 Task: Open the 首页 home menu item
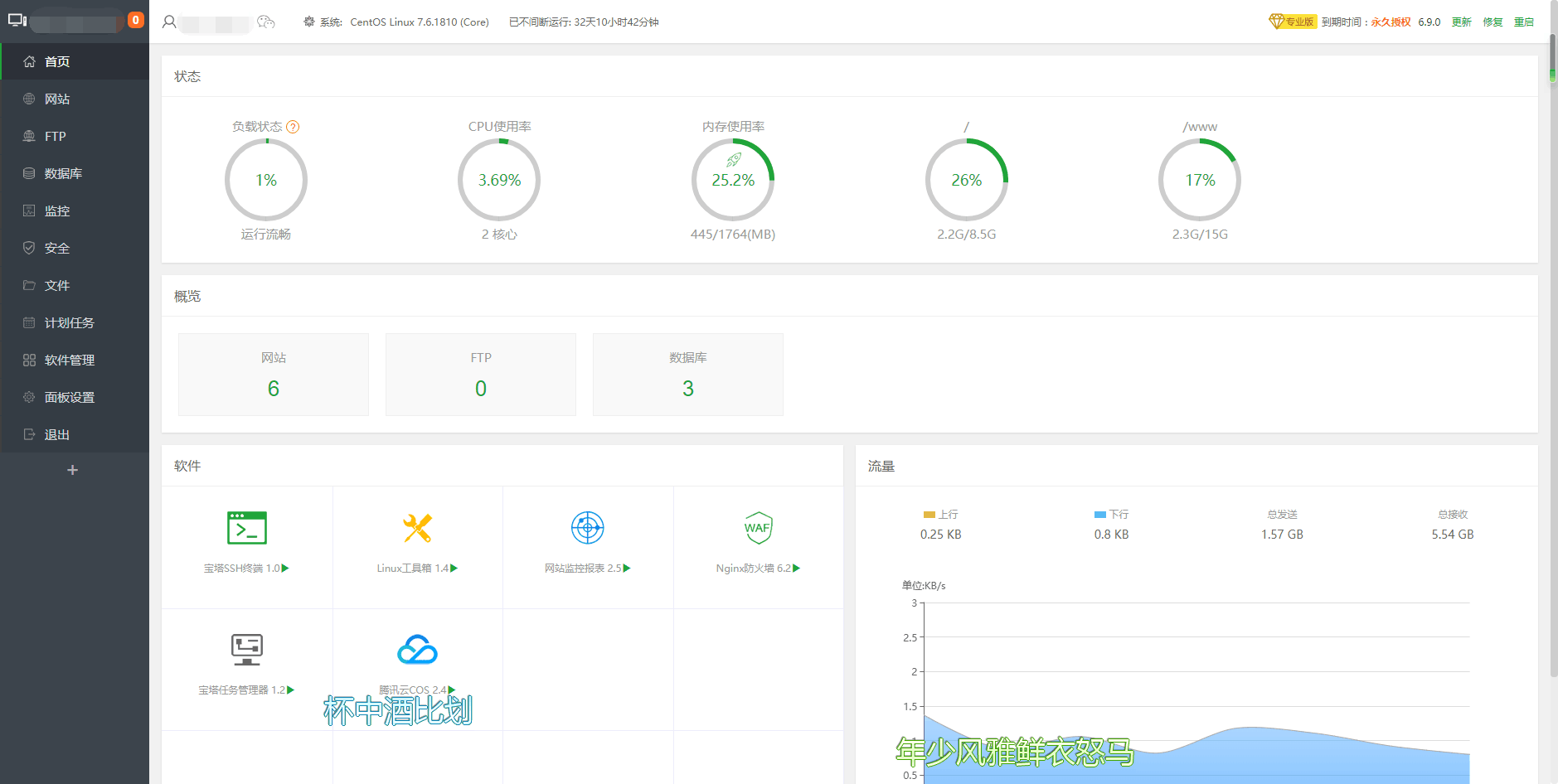[75, 61]
